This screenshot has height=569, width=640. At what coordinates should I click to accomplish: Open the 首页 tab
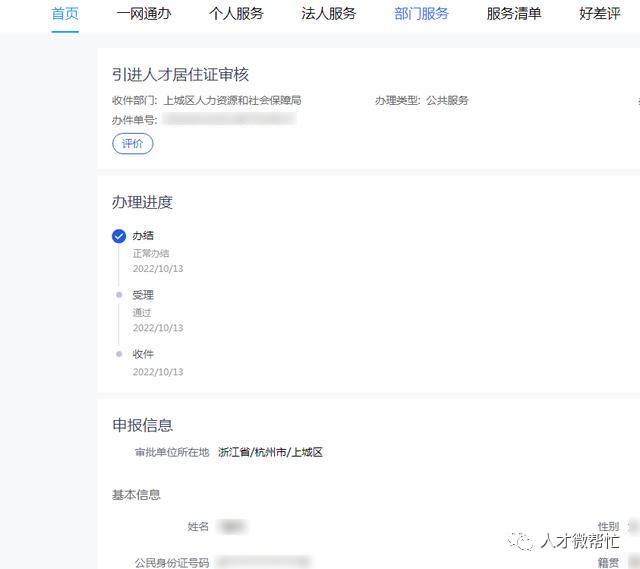point(65,14)
